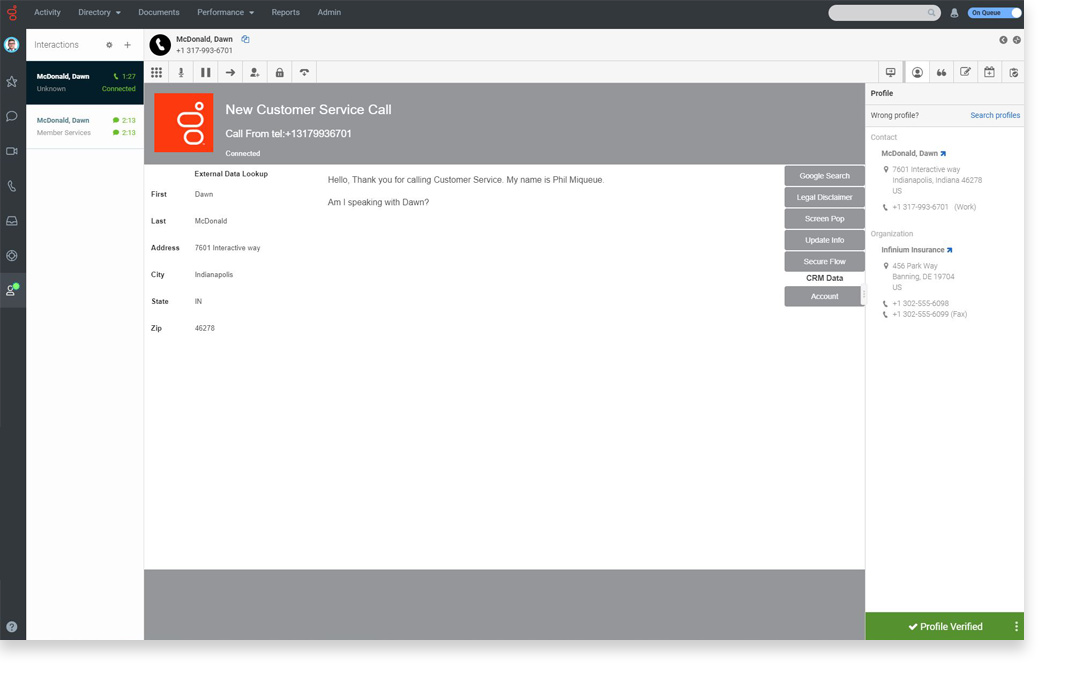Open the schedule calendar icon

click(990, 71)
